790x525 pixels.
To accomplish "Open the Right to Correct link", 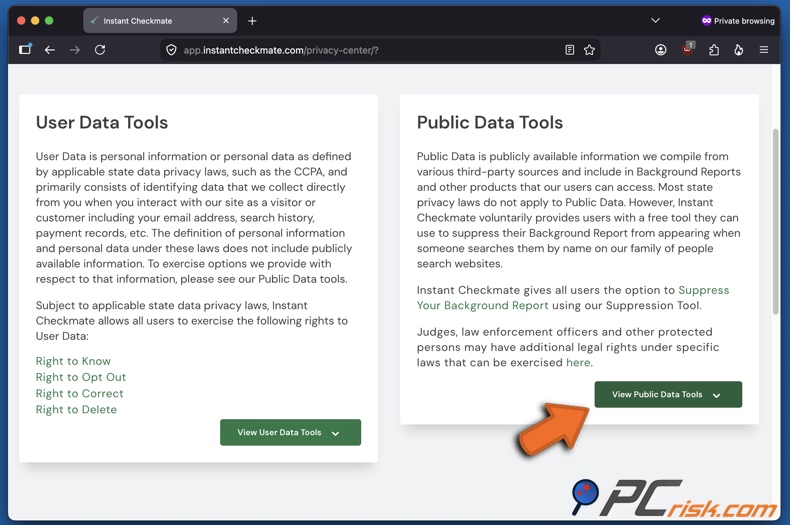I will (80, 393).
